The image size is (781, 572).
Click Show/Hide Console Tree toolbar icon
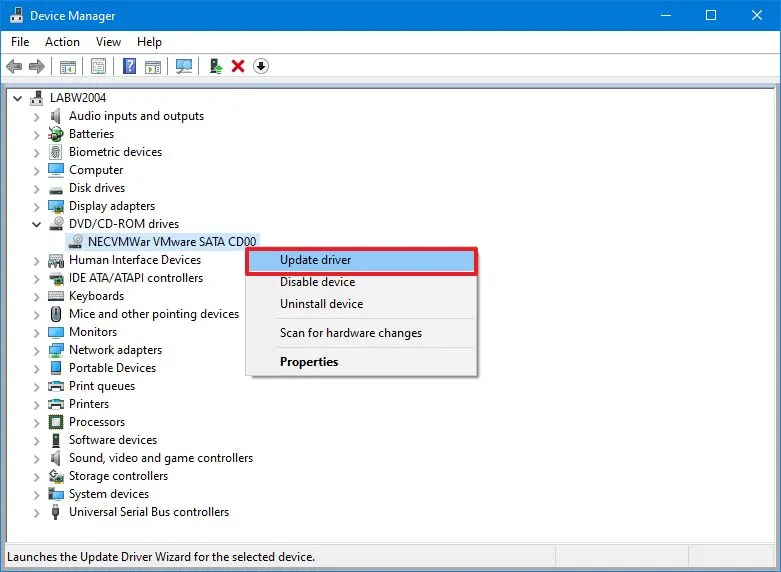pyautogui.click(x=68, y=66)
